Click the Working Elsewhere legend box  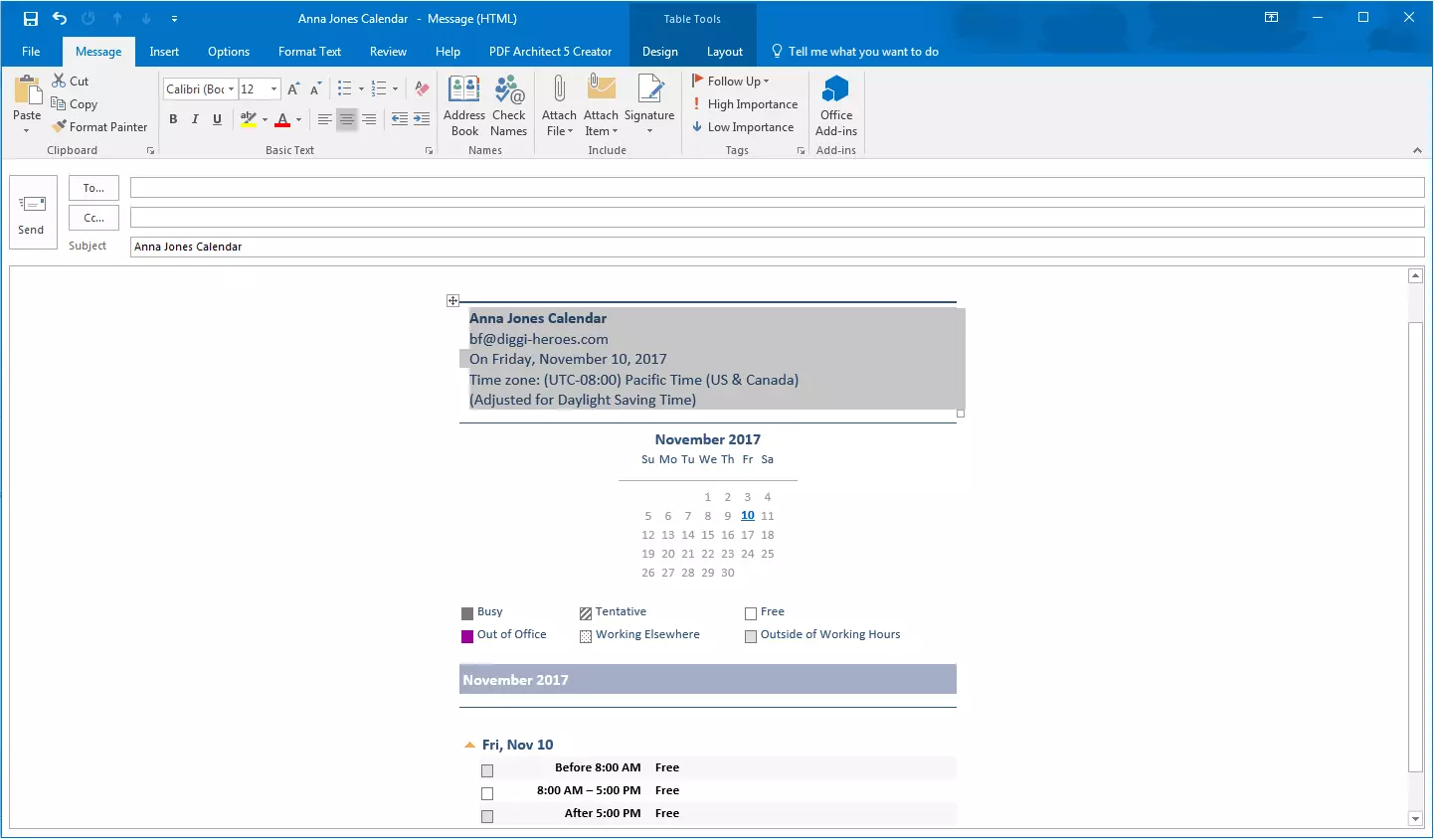click(586, 636)
